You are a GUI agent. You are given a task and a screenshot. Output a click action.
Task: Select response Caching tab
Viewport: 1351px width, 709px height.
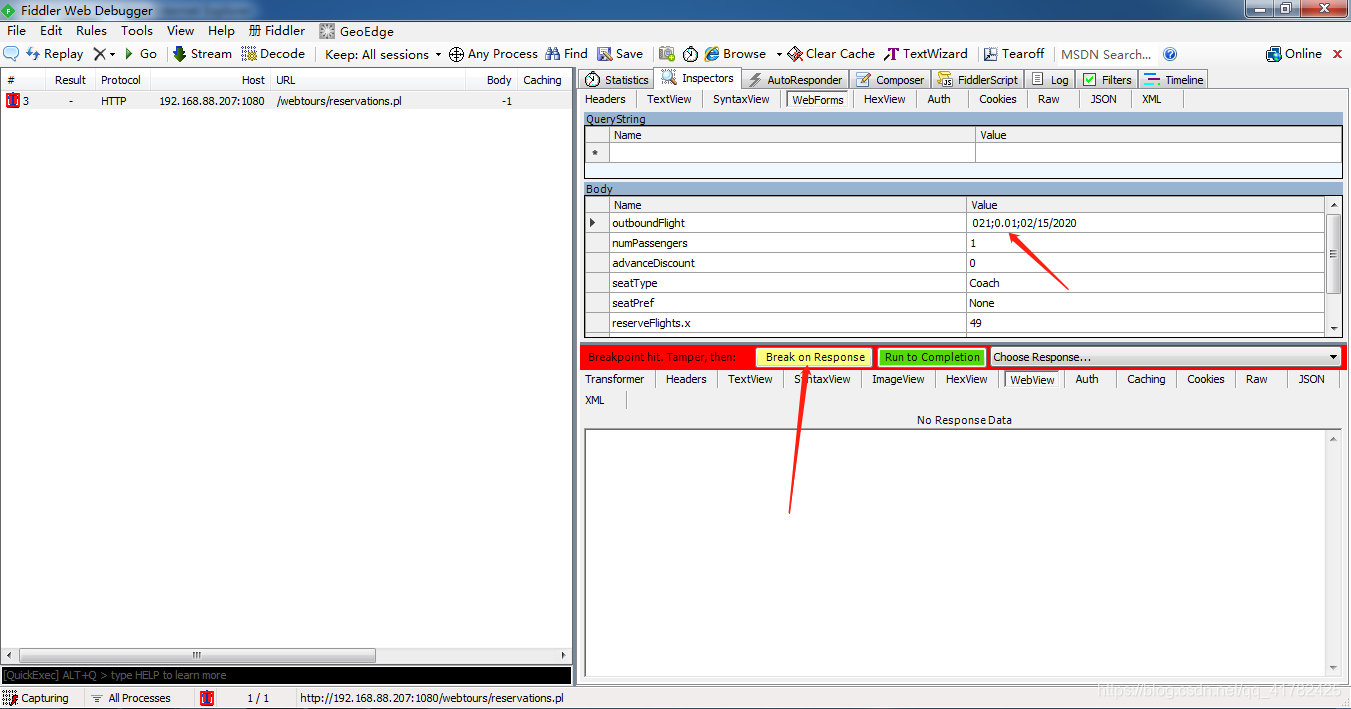pos(1146,379)
